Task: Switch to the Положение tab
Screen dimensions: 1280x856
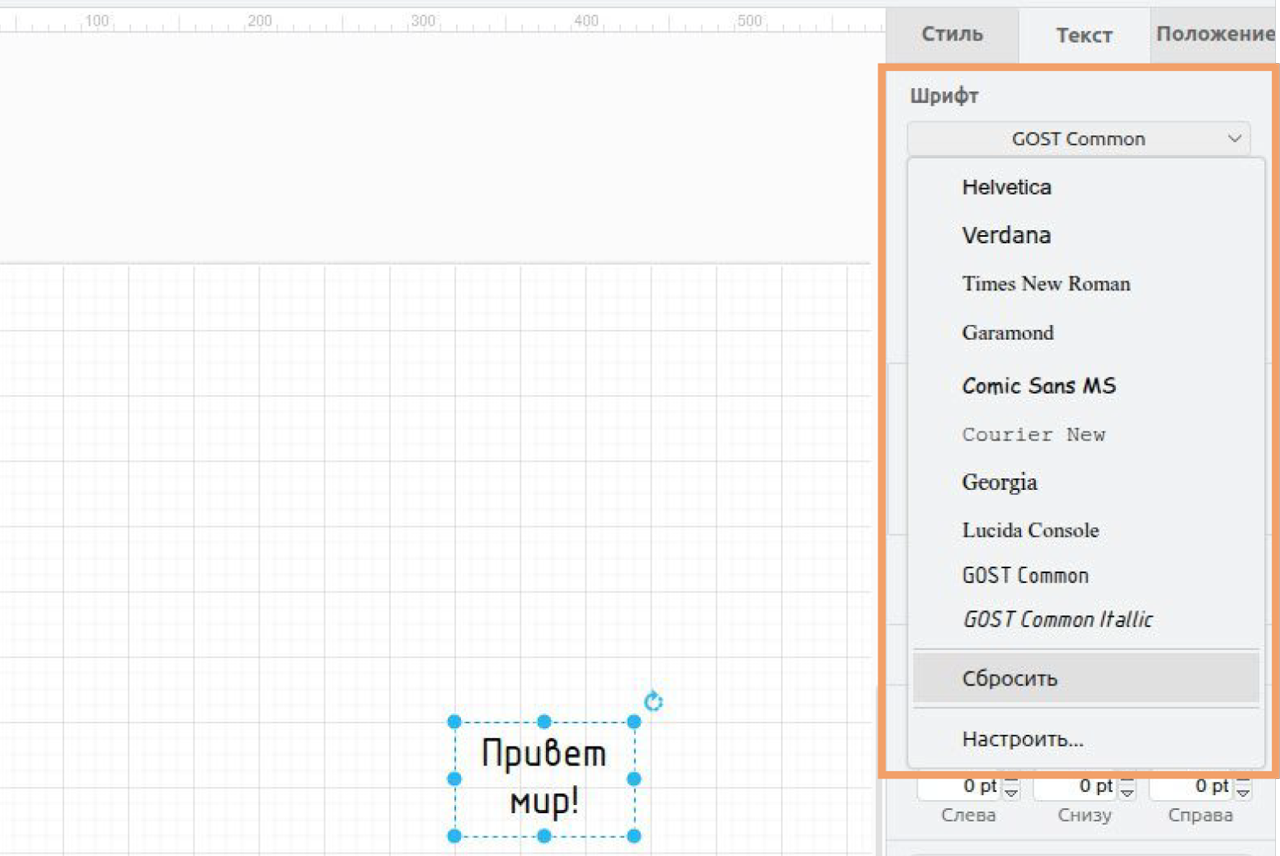Action: (x=1214, y=34)
